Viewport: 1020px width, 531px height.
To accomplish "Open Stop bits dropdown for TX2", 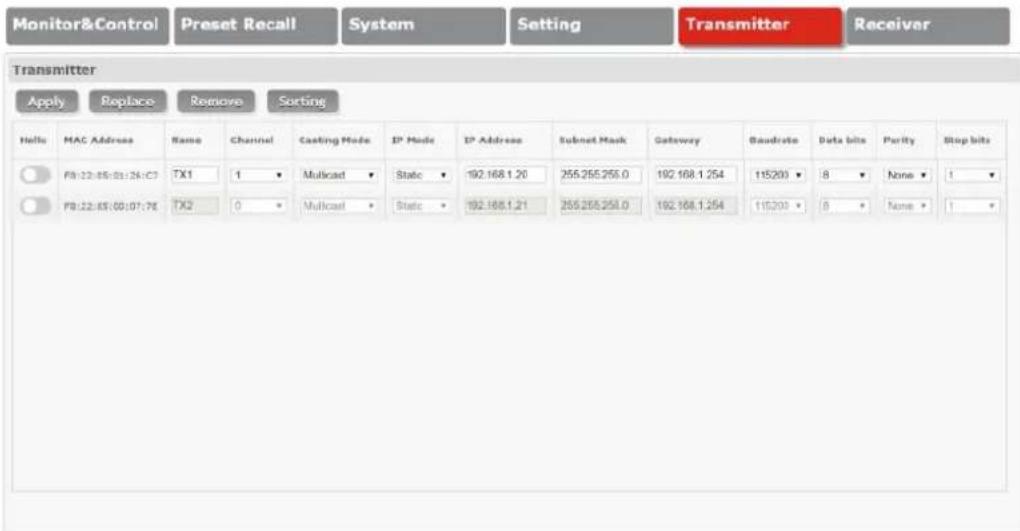I will (x=972, y=206).
